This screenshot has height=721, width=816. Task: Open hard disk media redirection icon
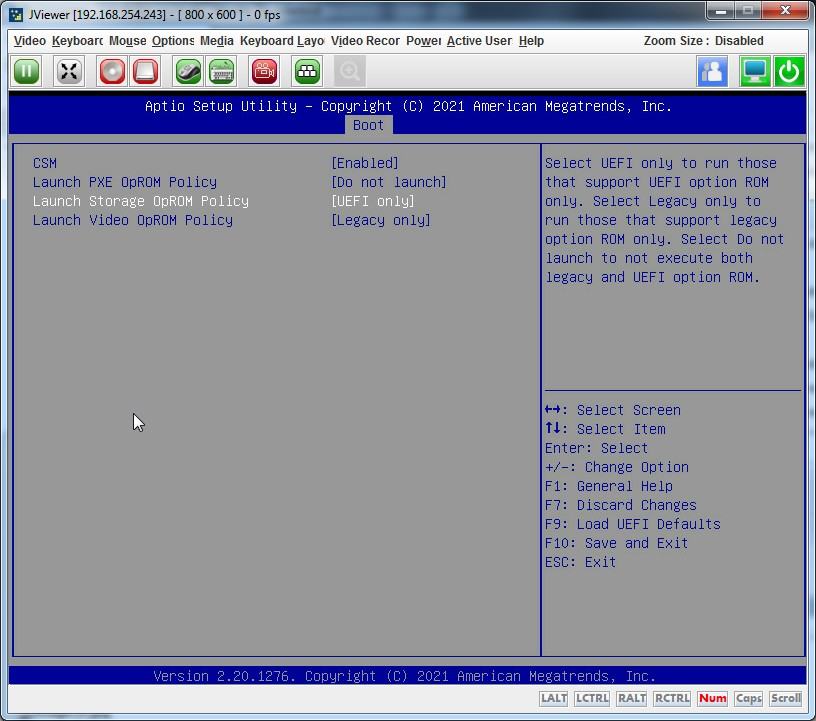[145, 71]
